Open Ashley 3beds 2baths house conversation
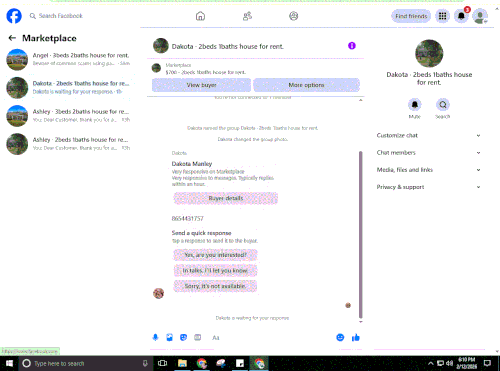Image resolution: width=500 pixels, height=371 pixels. point(68,115)
